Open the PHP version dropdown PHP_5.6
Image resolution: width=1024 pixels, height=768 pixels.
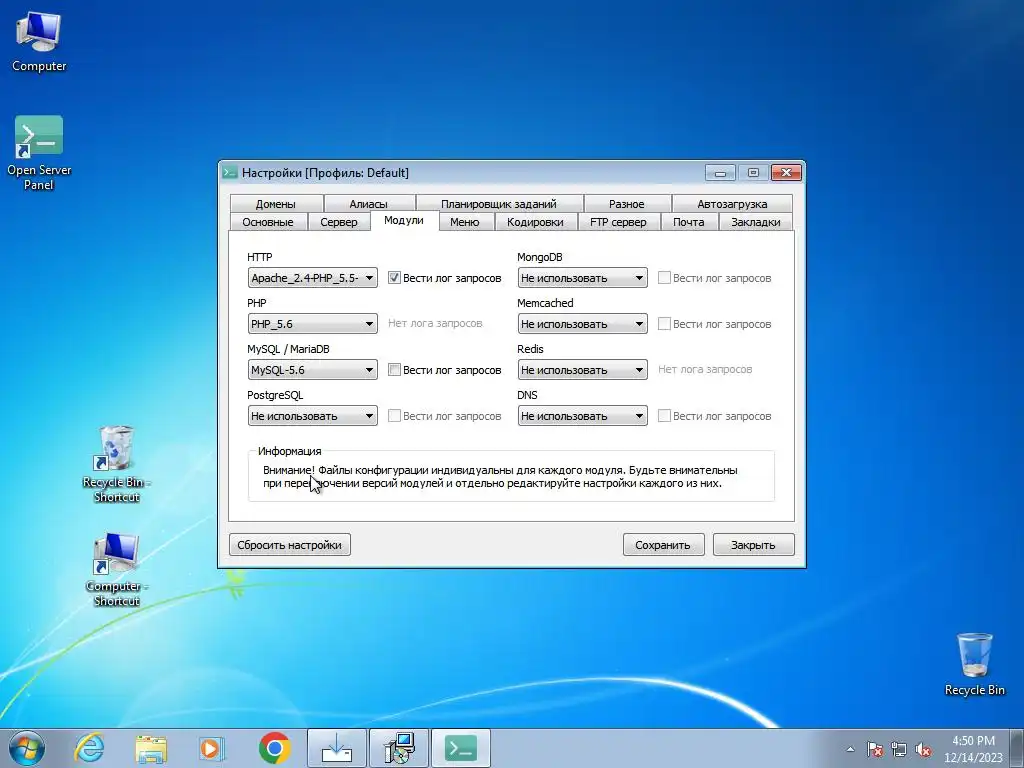tap(312, 324)
